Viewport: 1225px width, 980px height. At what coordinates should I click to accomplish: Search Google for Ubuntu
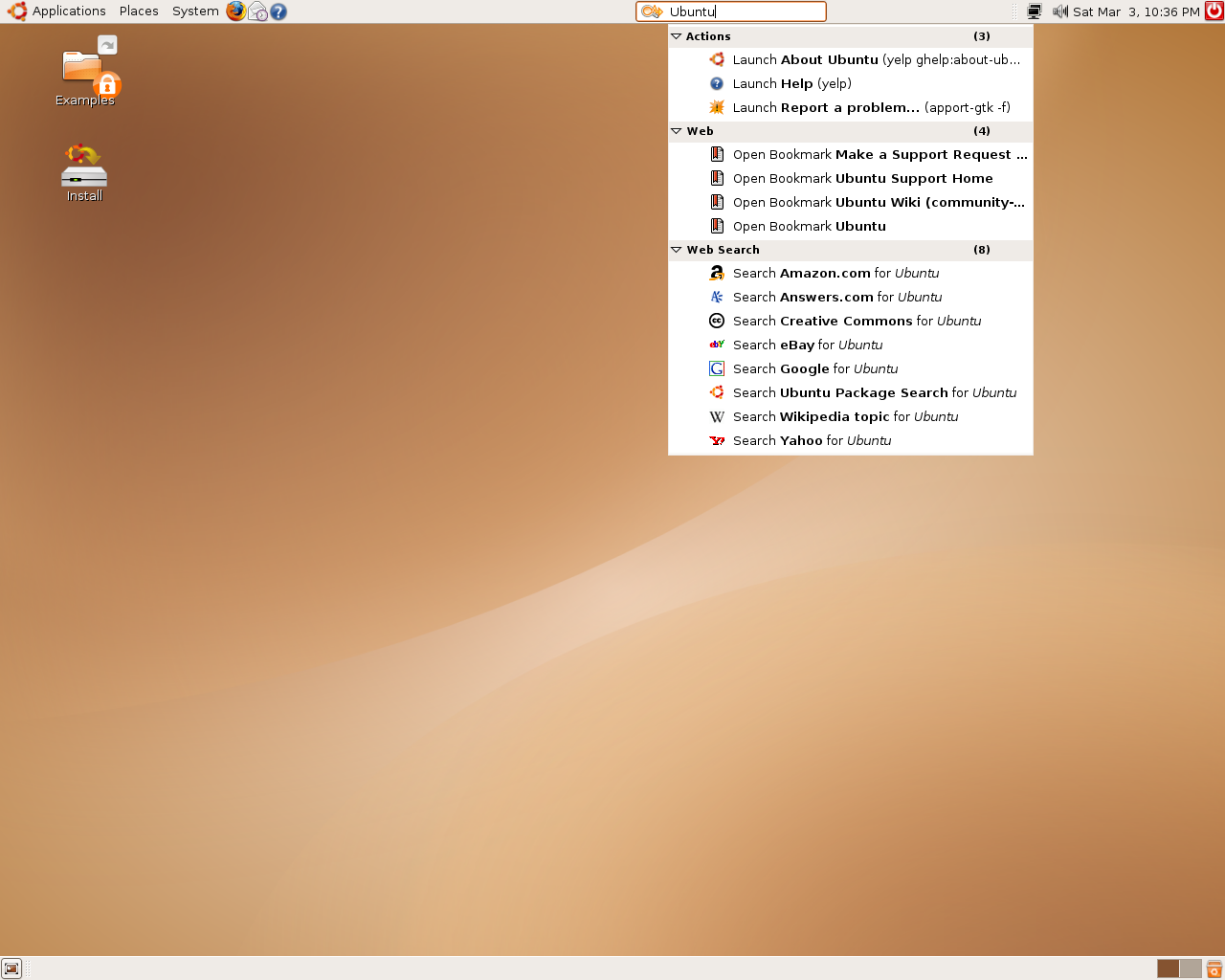pyautogui.click(x=851, y=368)
